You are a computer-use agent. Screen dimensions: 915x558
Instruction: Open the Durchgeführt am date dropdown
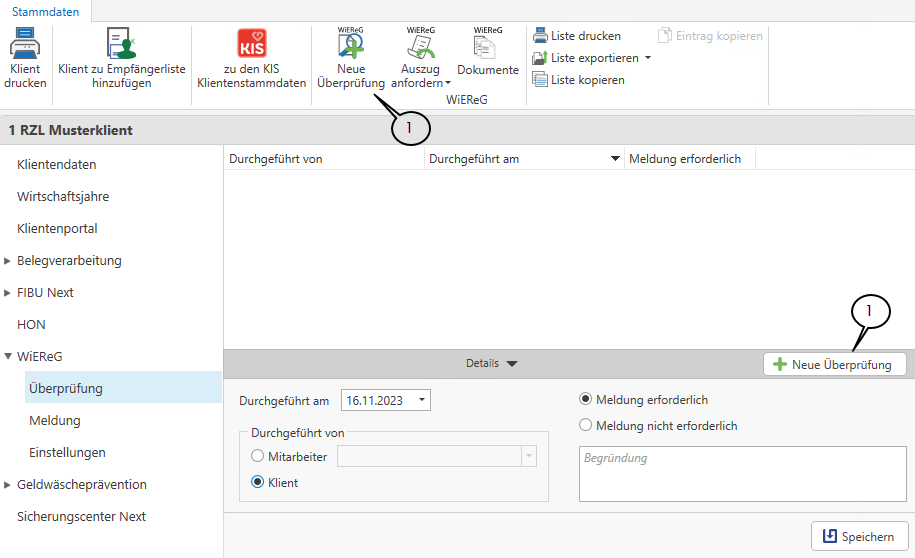[x=422, y=401]
